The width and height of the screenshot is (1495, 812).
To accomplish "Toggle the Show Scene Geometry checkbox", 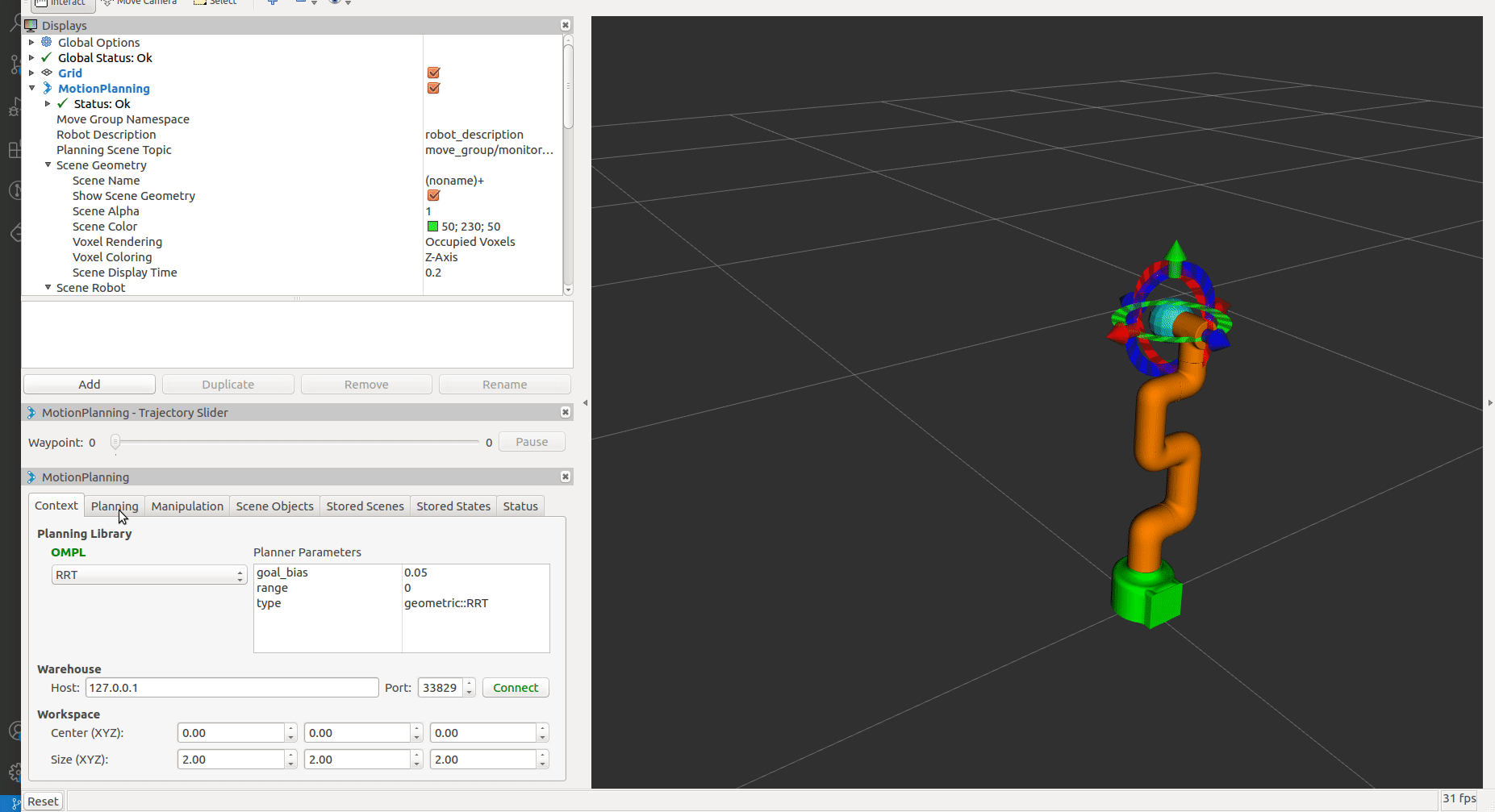I will (433, 196).
